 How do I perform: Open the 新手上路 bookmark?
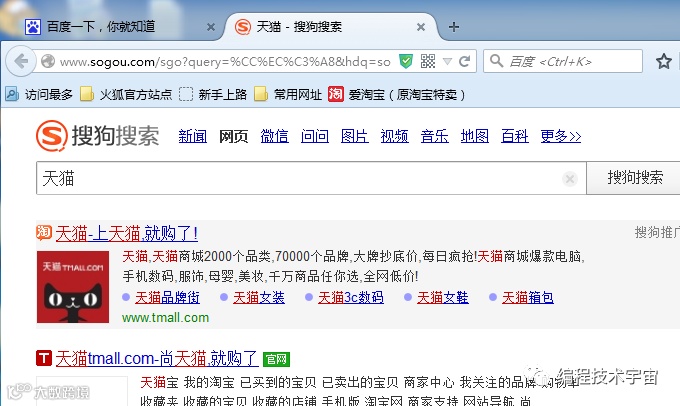(212, 94)
